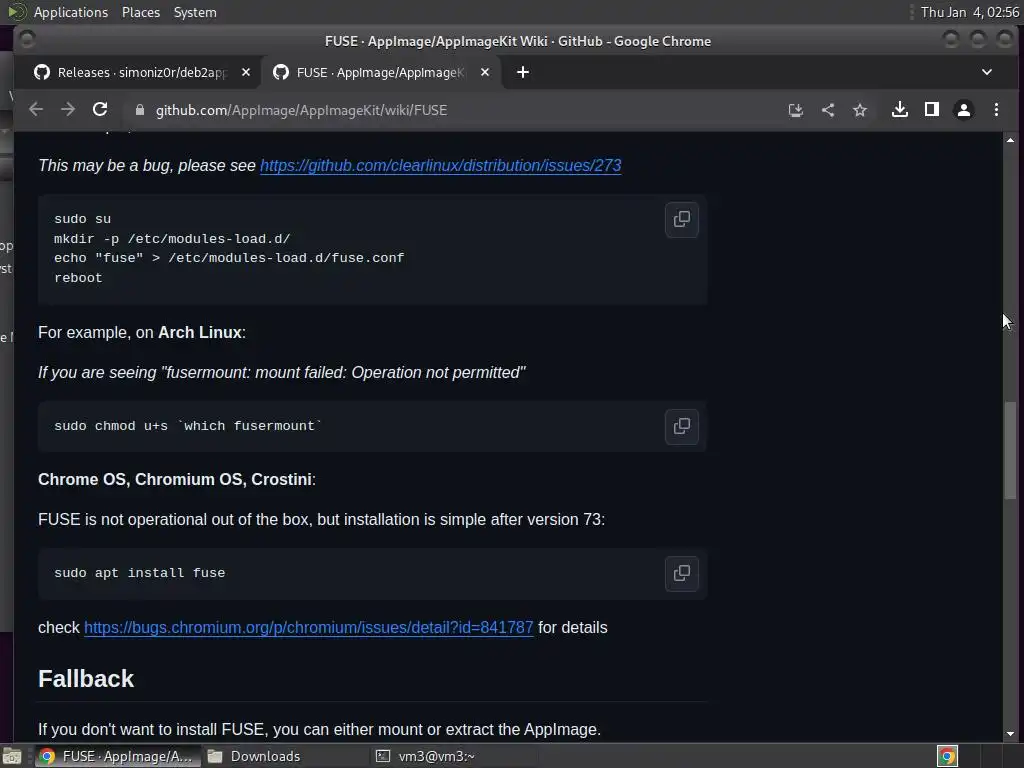Reload the FUSE wiki page
The image size is (1024, 768).
pos(100,110)
